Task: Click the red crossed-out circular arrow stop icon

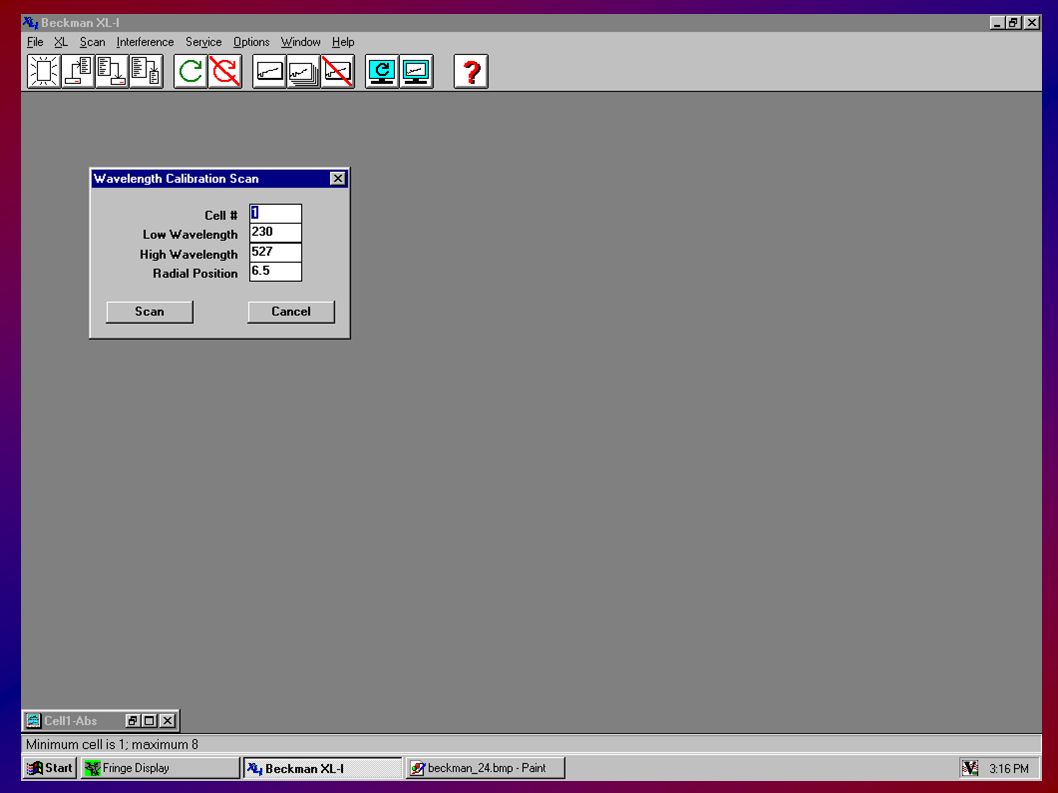Action: tap(225, 72)
